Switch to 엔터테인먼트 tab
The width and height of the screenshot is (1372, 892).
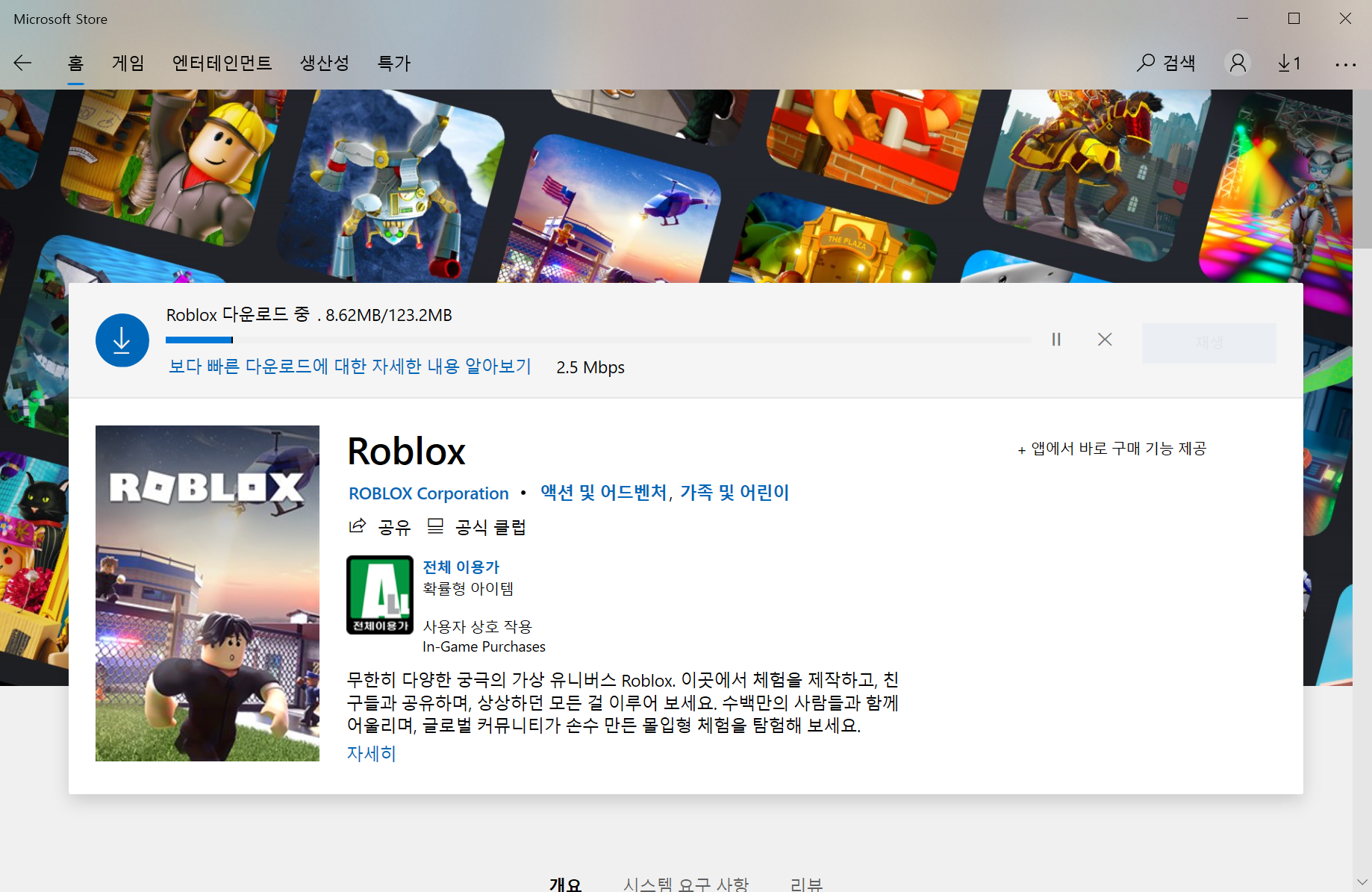(222, 63)
